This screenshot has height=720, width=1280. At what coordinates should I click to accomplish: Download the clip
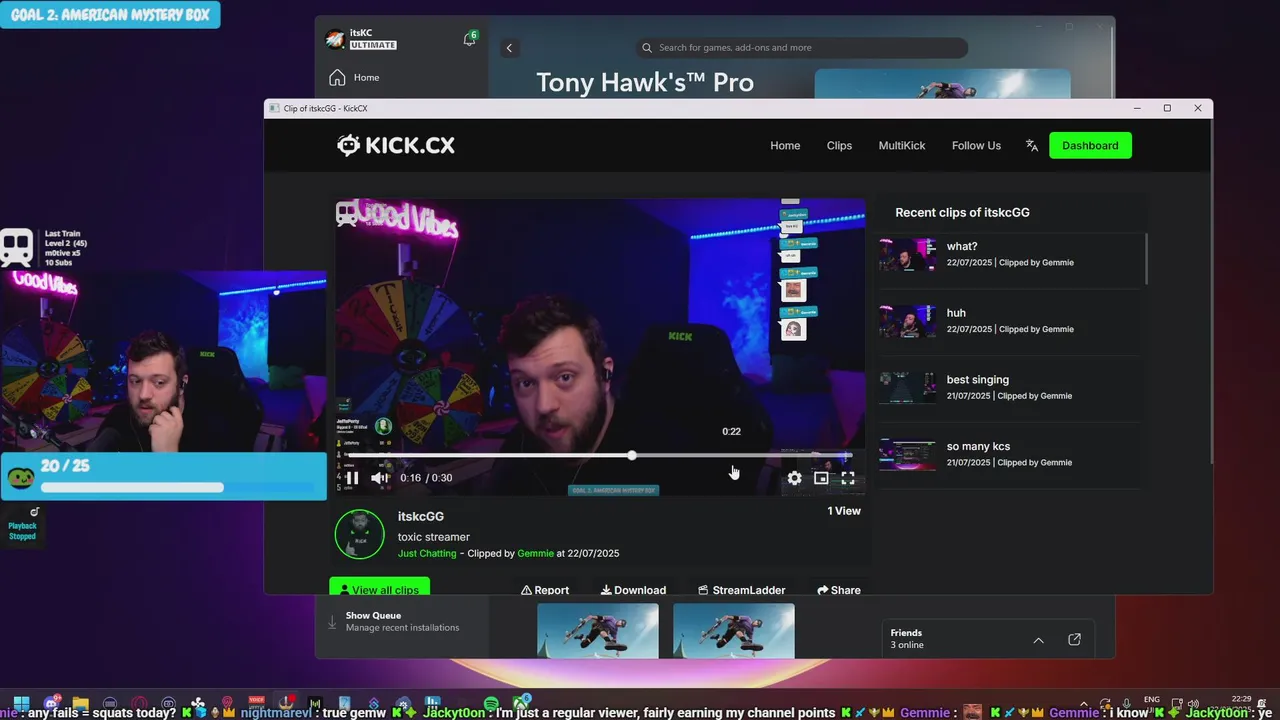coord(633,590)
